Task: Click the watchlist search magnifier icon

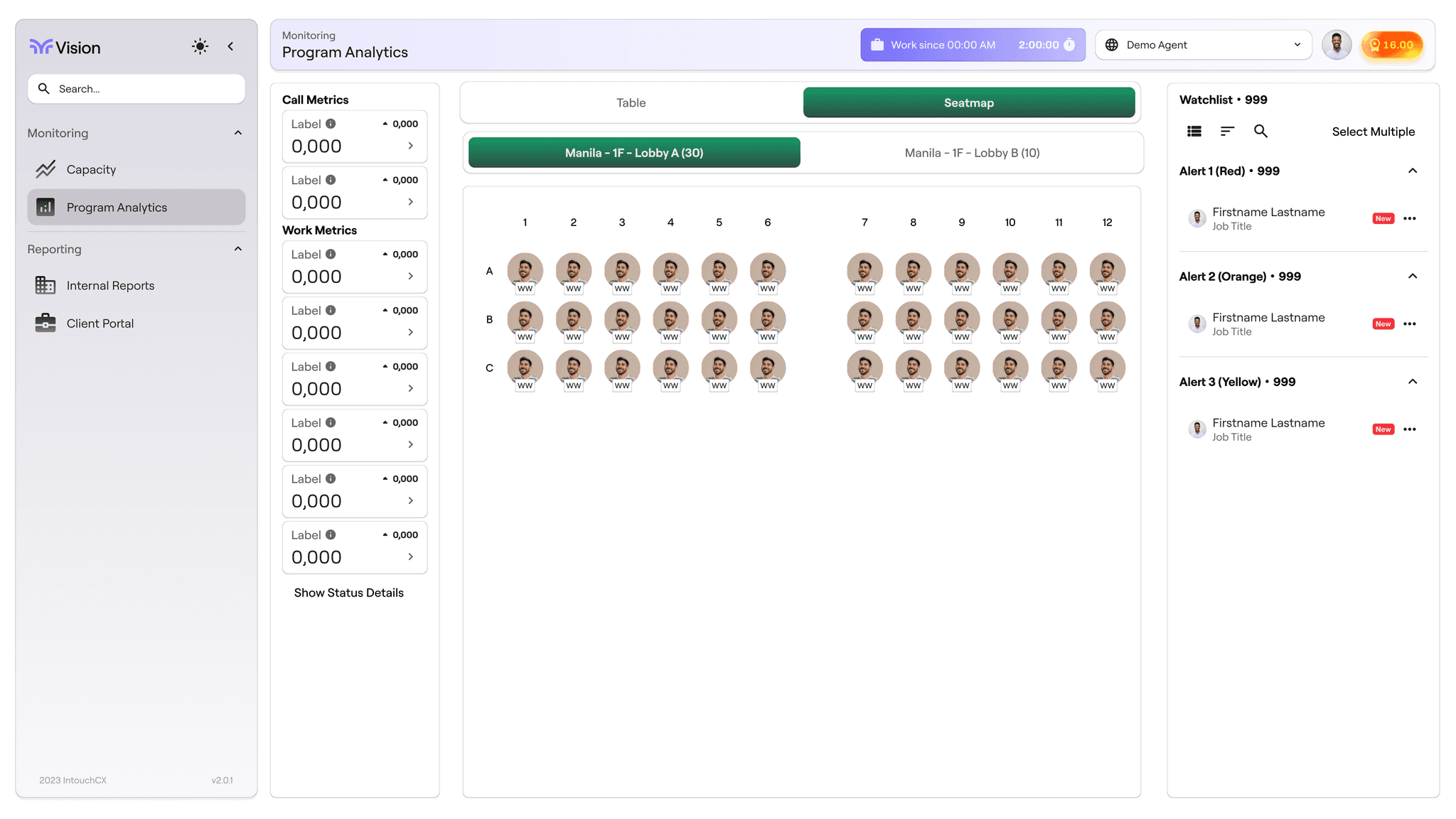Action: pyautogui.click(x=1260, y=131)
